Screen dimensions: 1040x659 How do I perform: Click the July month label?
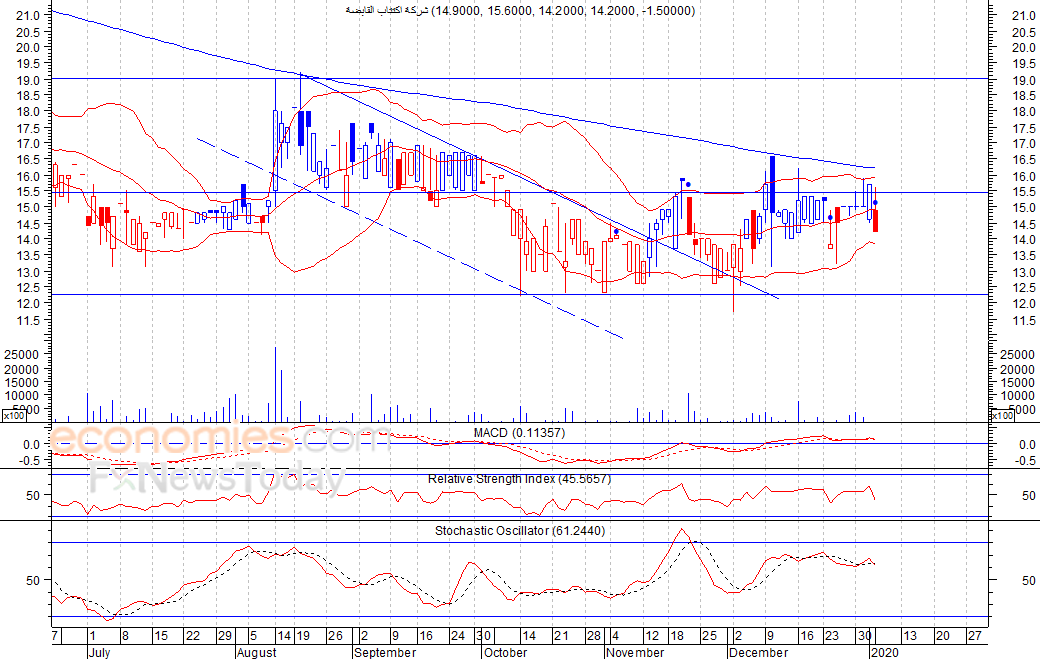pos(99,652)
